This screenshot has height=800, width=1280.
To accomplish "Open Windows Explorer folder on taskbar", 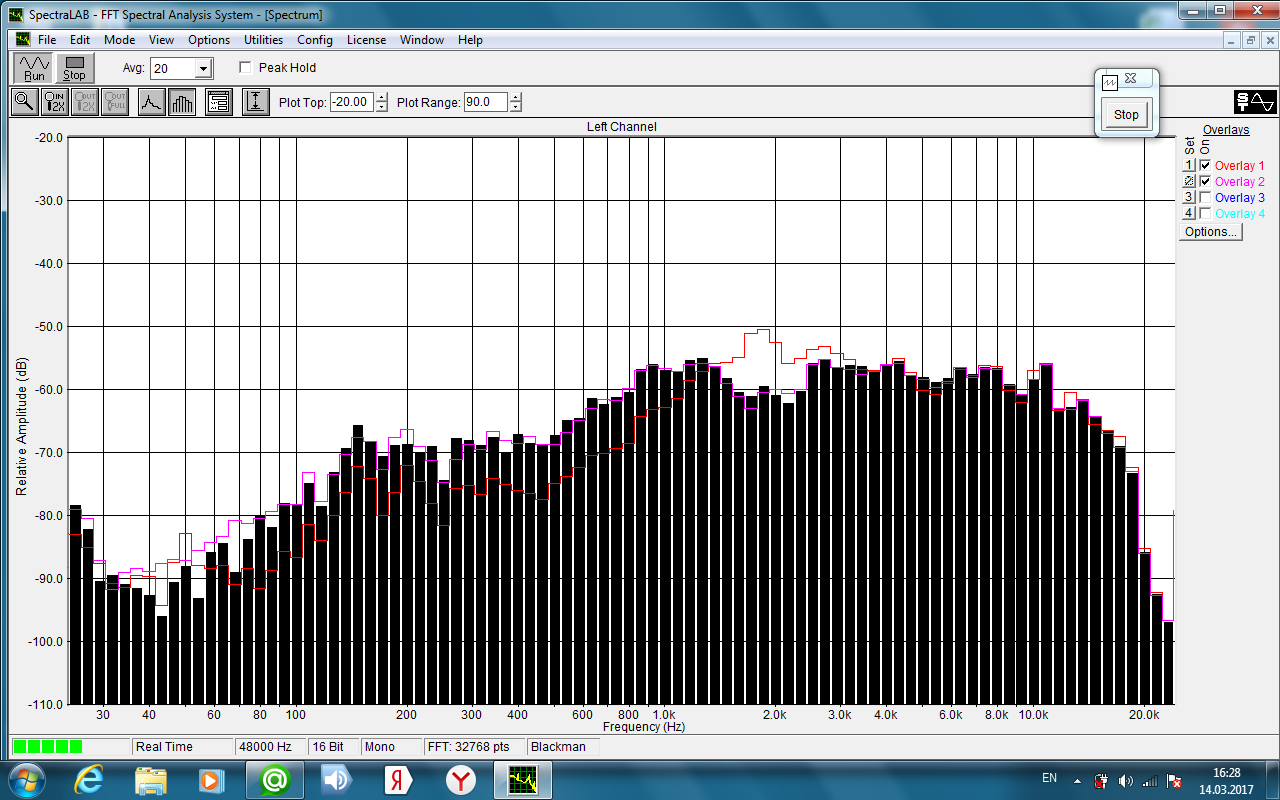I will click(x=151, y=779).
